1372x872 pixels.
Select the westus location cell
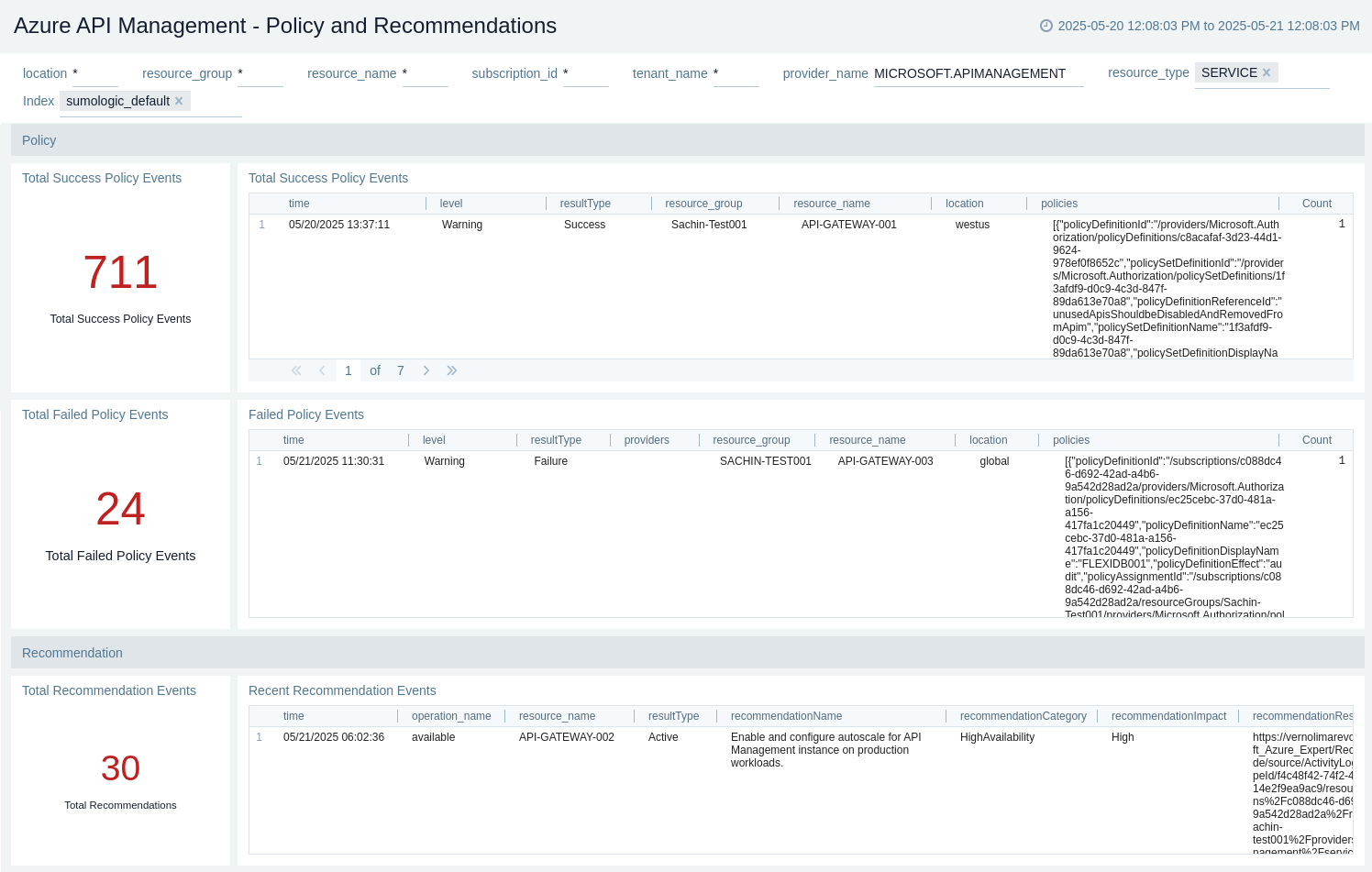point(972,225)
